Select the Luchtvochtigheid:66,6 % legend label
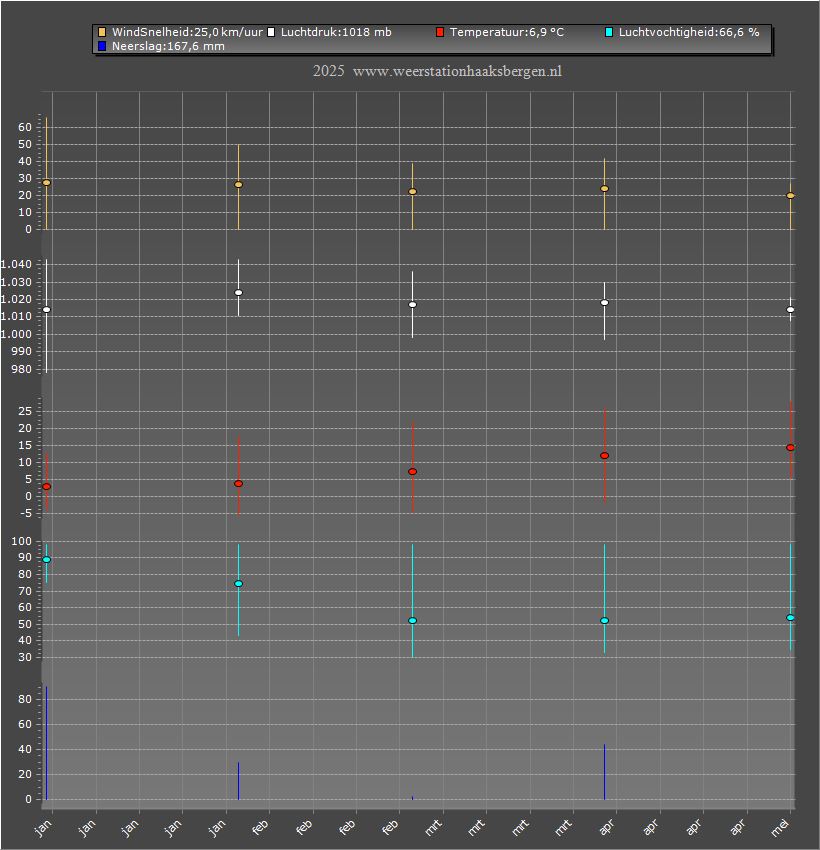Image resolution: width=820 pixels, height=850 pixels. 689,33
